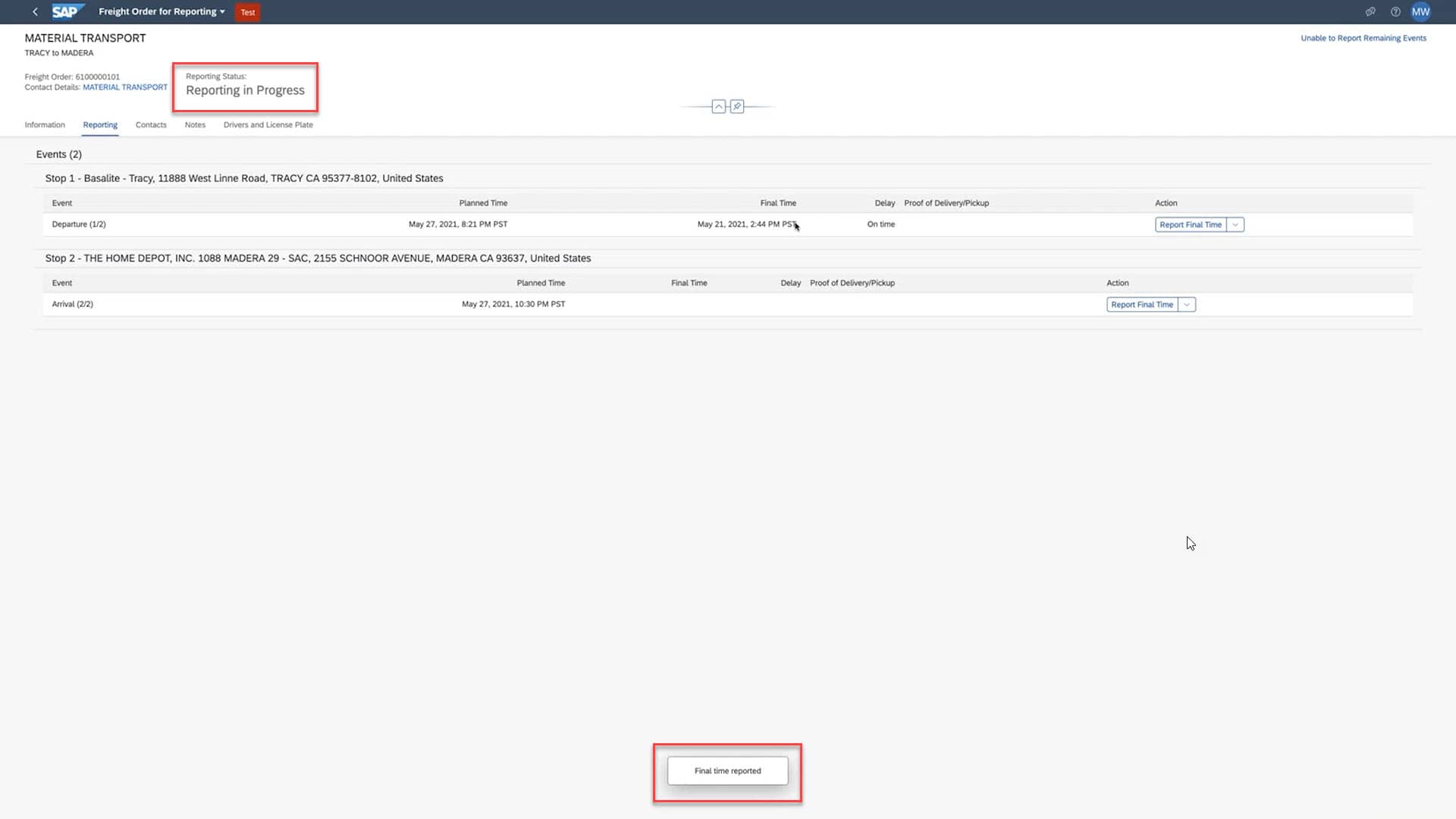Image resolution: width=1456 pixels, height=819 pixels.
Task: Open the help question mark icon
Action: coord(1395,11)
